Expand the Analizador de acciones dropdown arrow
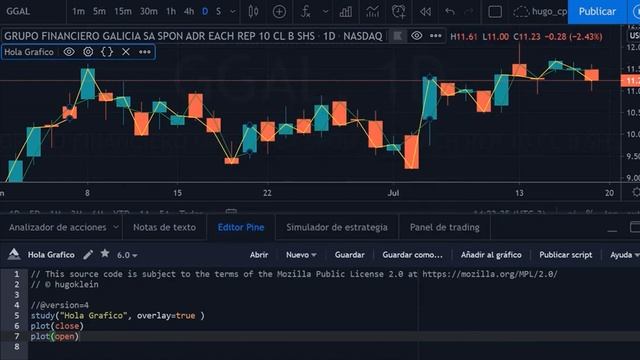This screenshot has height=360, width=640. click(x=116, y=227)
